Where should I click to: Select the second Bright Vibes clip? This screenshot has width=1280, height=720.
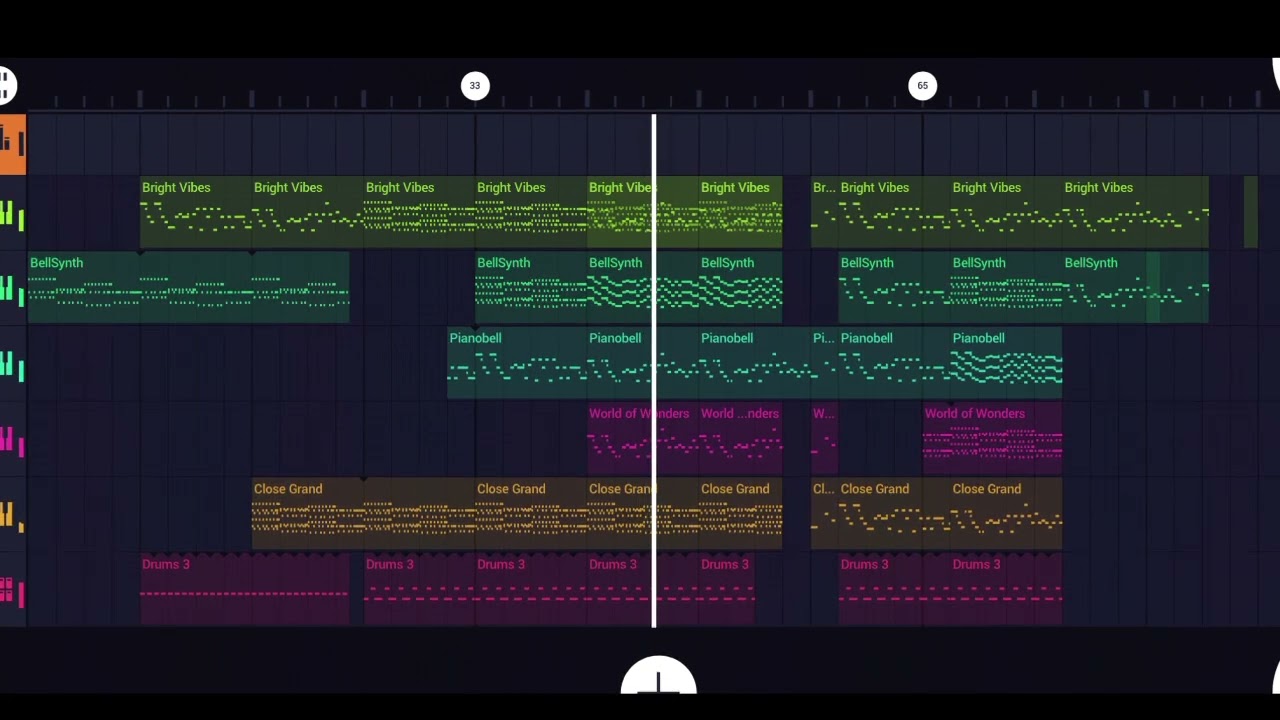click(x=308, y=212)
